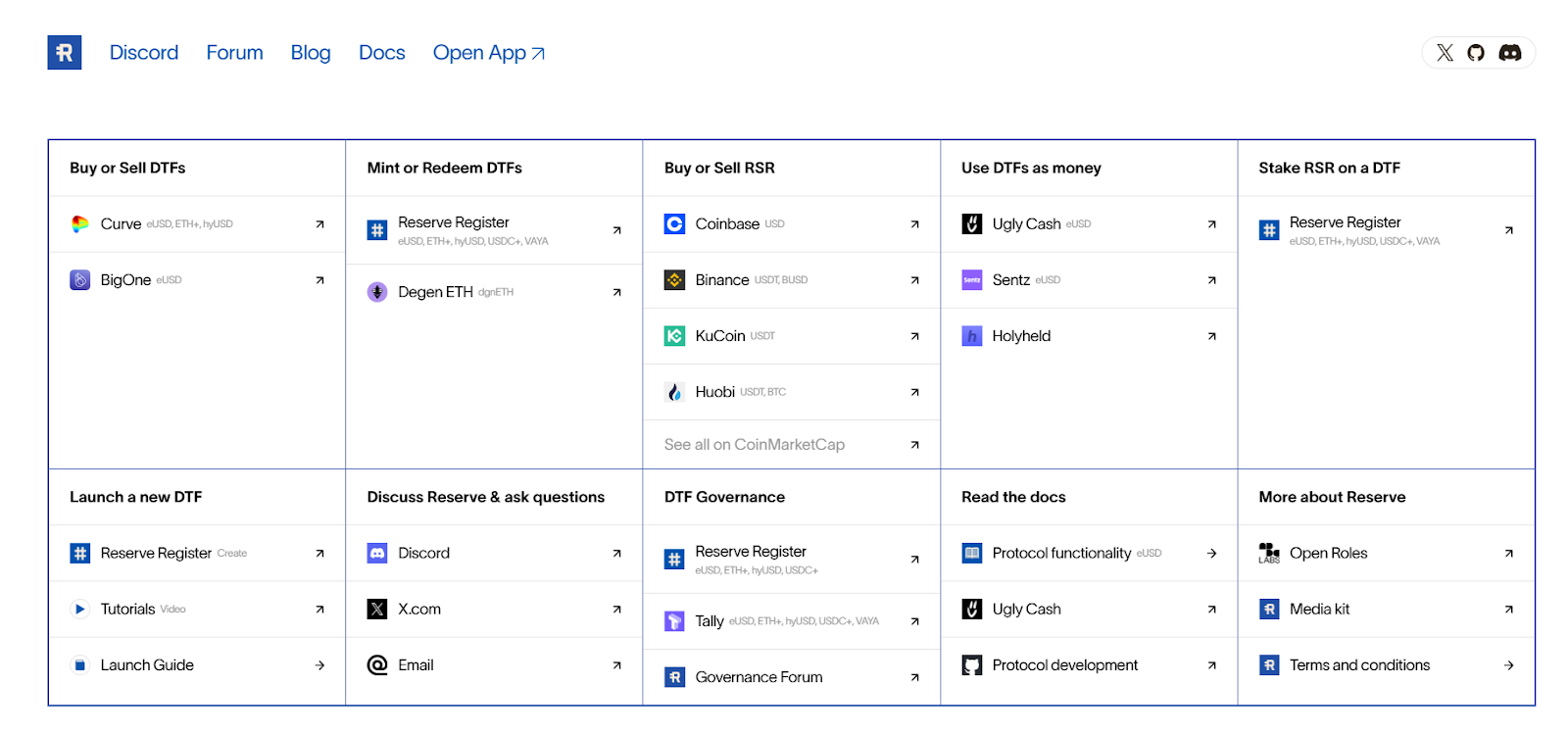Click See all on CoinMarketCap
The image size is (1568, 734).
(792, 445)
